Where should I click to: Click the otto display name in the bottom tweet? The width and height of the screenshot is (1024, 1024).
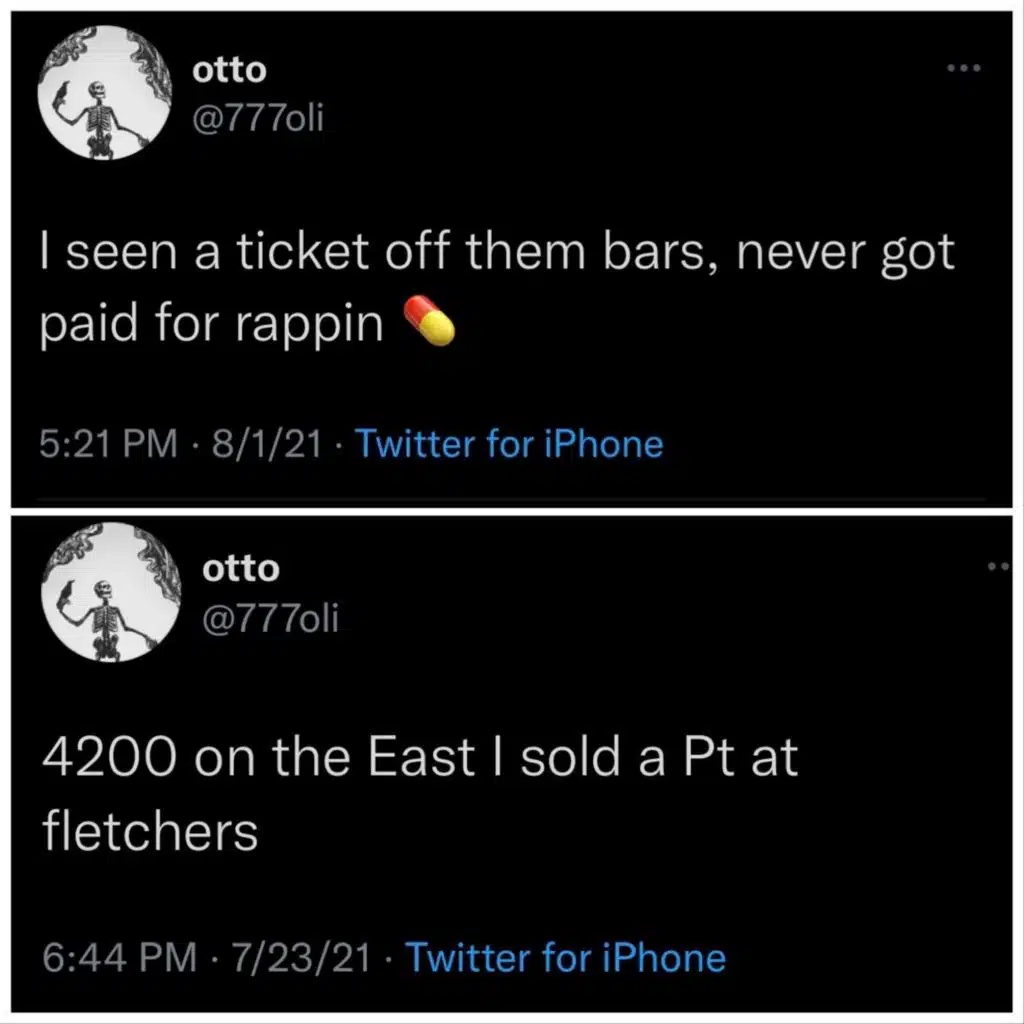point(241,569)
